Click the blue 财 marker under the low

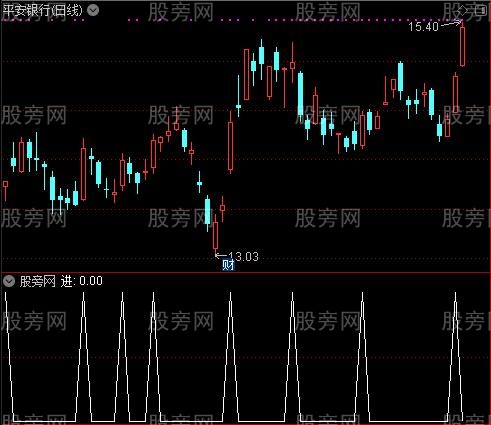click(x=228, y=266)
